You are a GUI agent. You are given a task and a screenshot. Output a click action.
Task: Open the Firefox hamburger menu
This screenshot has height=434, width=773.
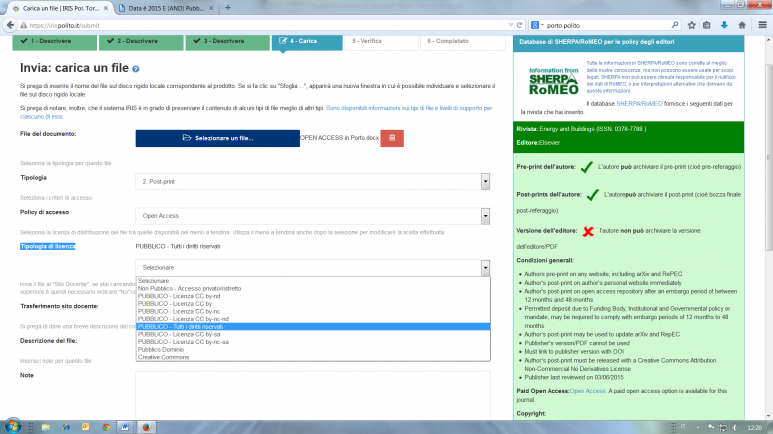pyautogui.click(x=763, y=25)
